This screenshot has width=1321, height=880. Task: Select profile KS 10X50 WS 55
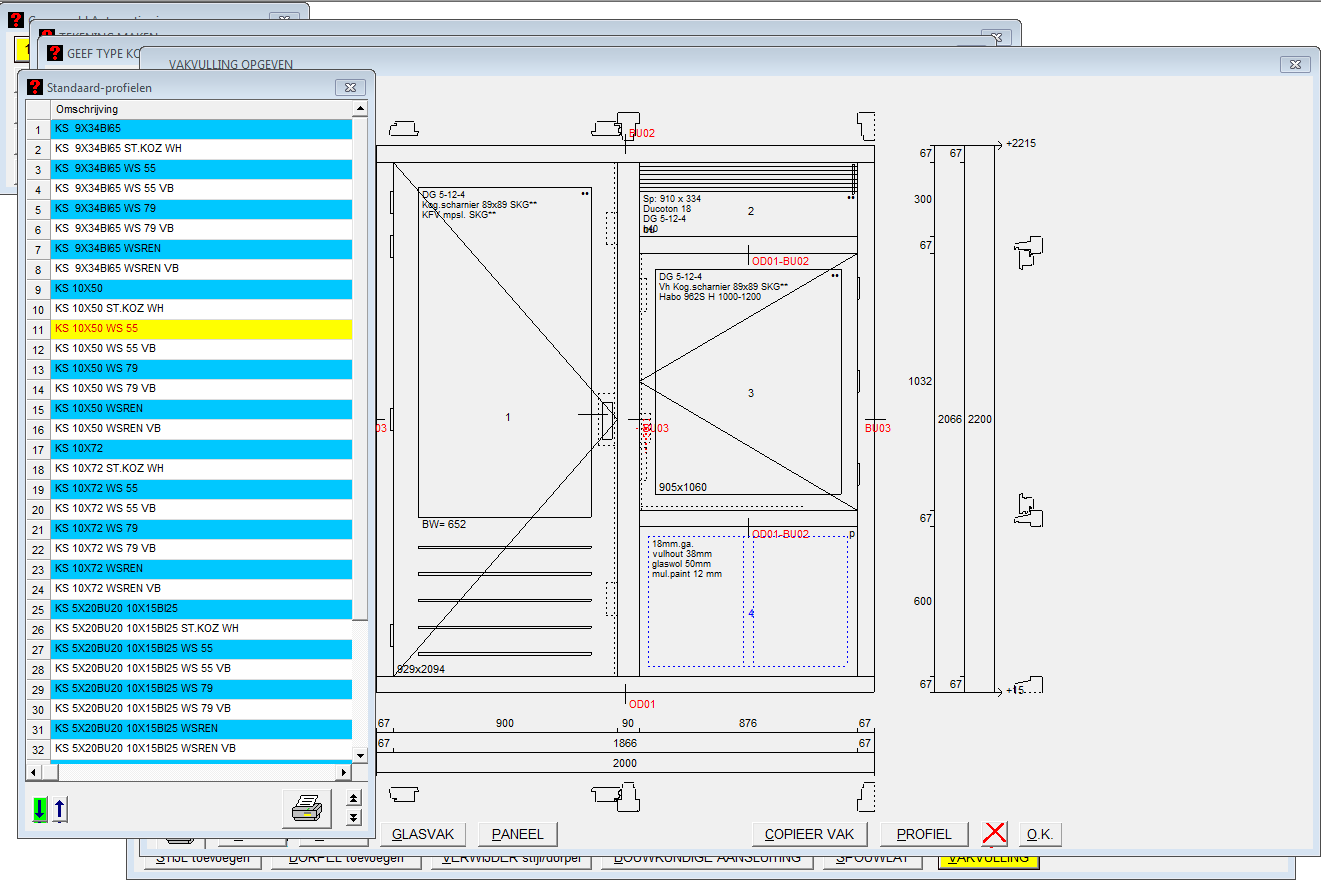200,329
